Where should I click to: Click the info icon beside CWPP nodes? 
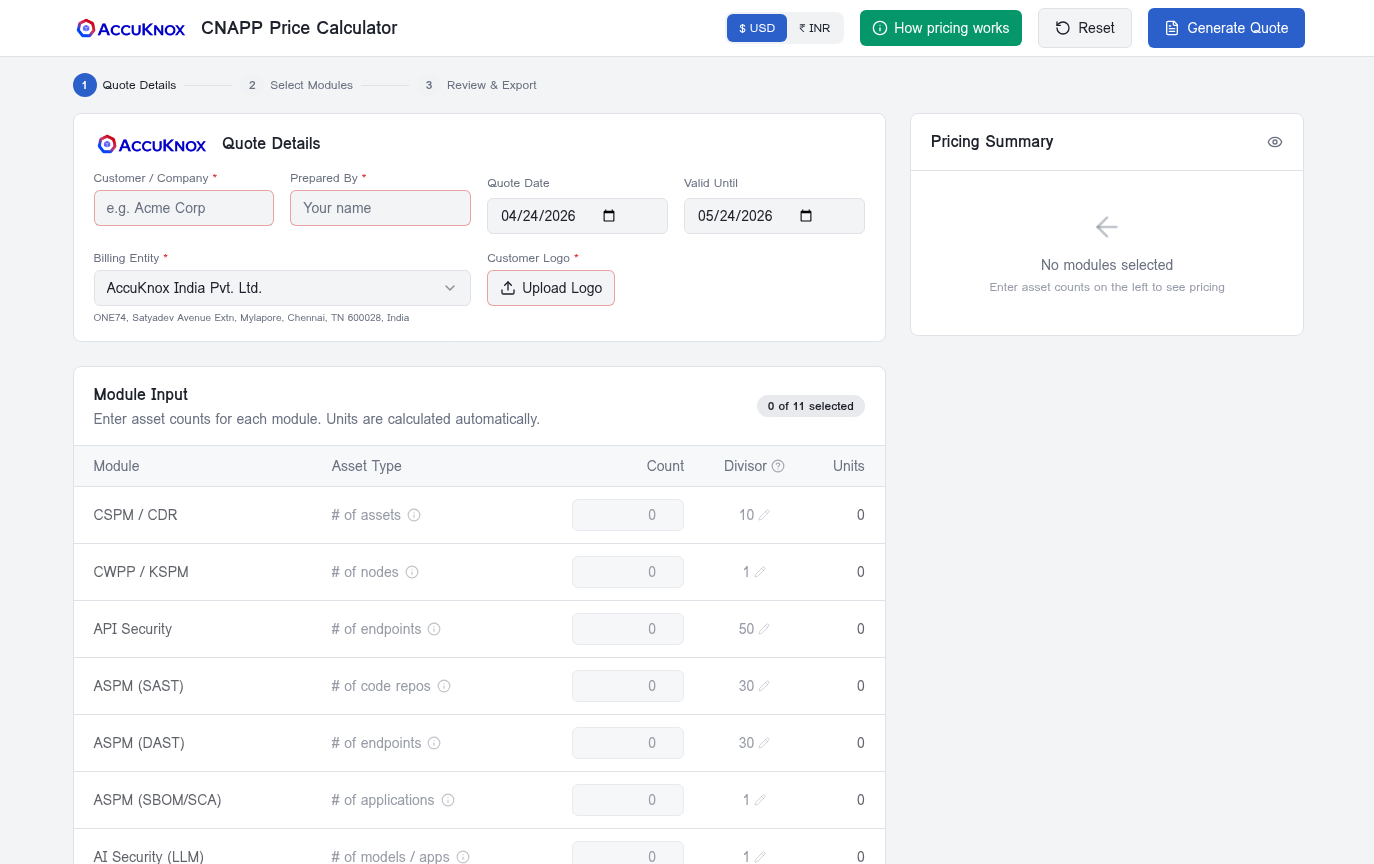tap(412, 572)
